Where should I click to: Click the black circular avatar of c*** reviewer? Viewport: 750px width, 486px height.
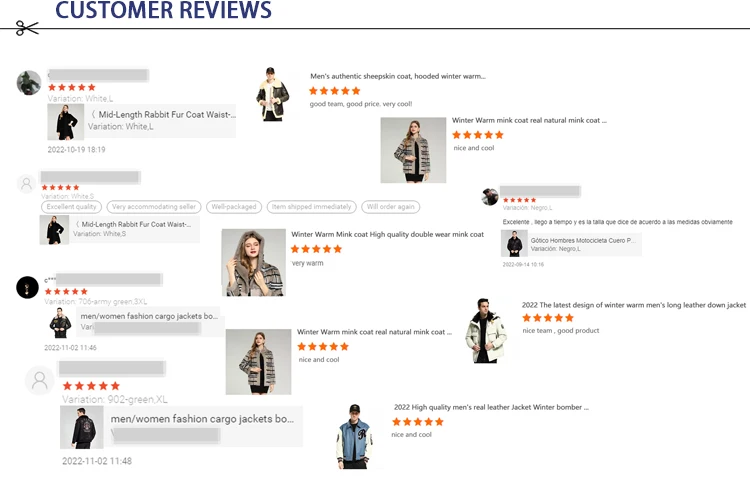tap(27, 287)
